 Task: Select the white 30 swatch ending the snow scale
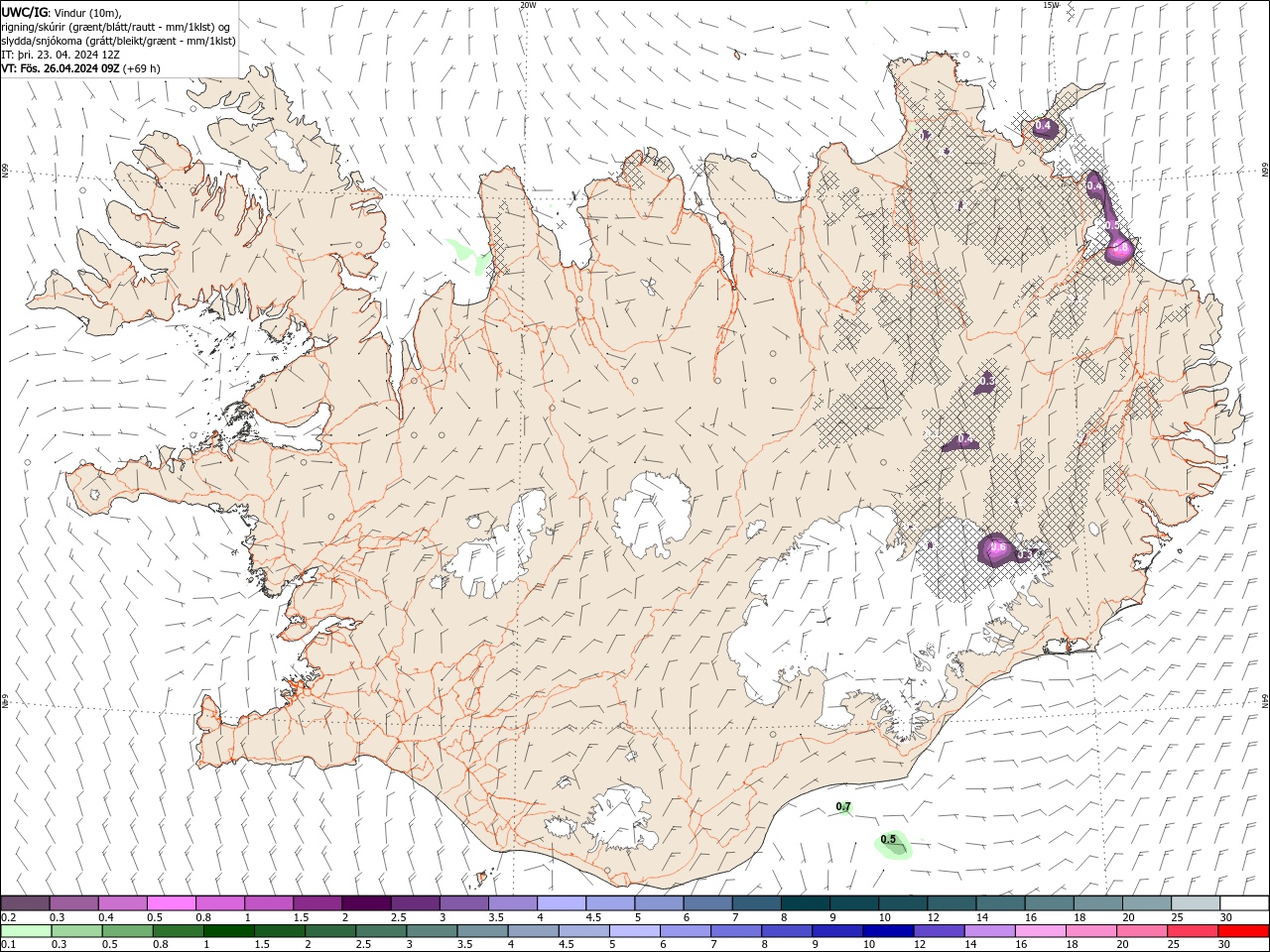click(x=1245, y=903)
